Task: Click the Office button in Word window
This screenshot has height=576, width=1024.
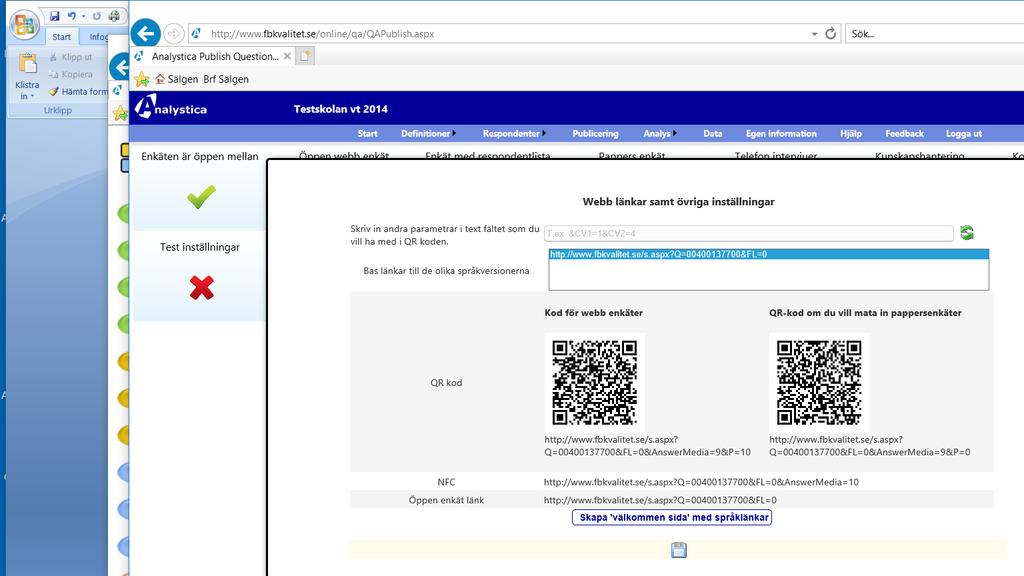Action: pyautogui.click(x=24, y=24)
